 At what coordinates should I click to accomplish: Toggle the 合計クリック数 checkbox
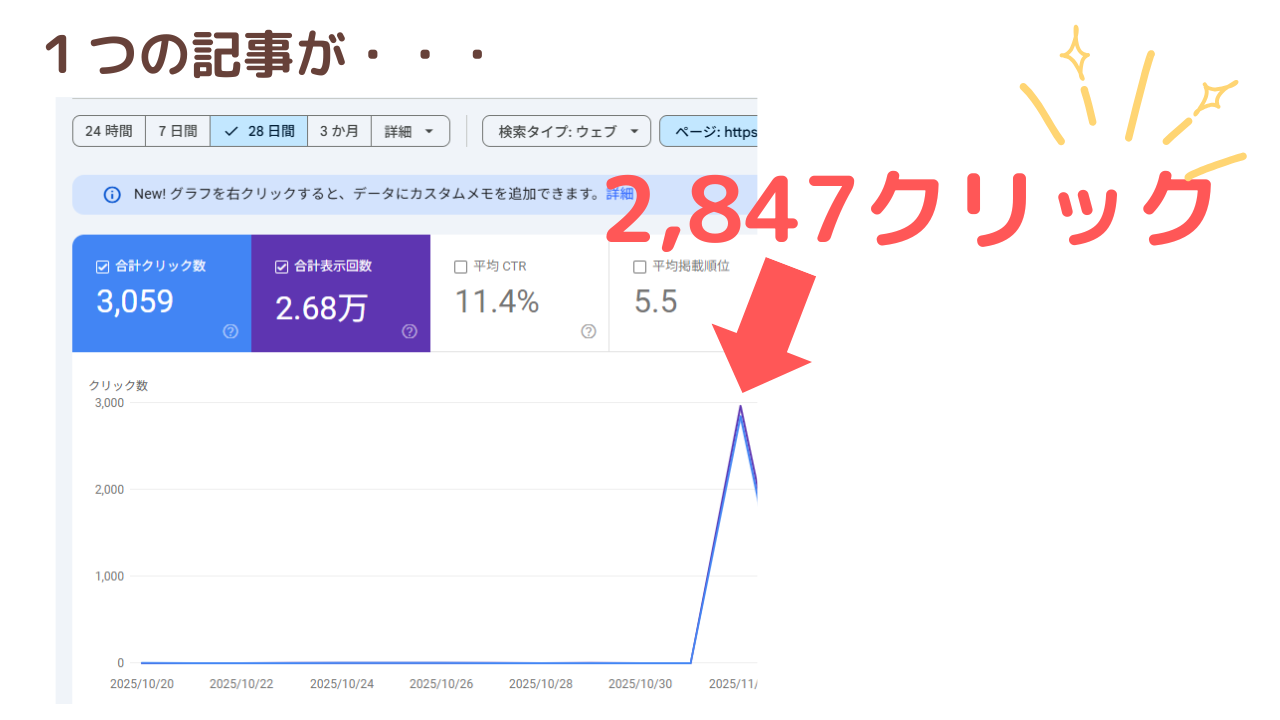[x=102, y=267]
